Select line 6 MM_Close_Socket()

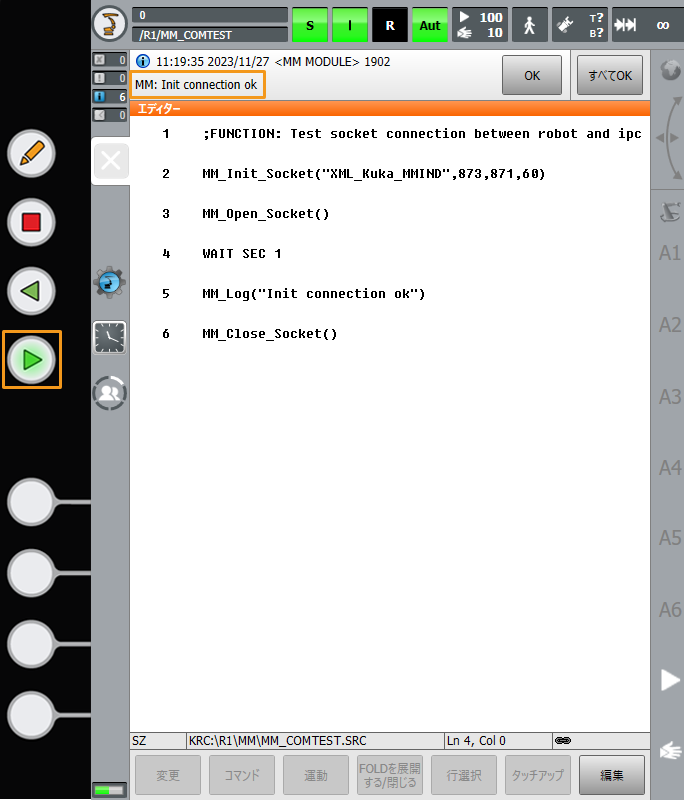click(270, 334)
